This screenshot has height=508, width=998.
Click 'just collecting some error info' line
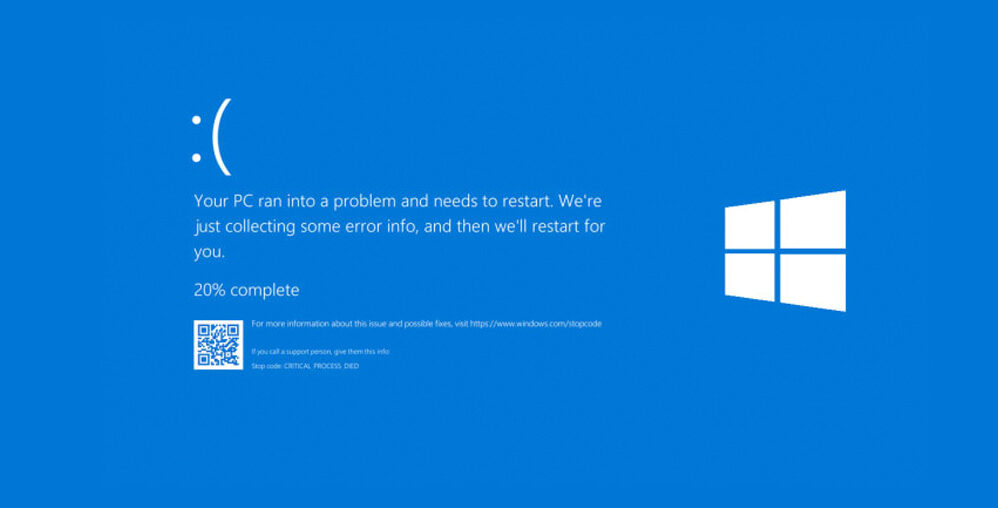point(399,227)
